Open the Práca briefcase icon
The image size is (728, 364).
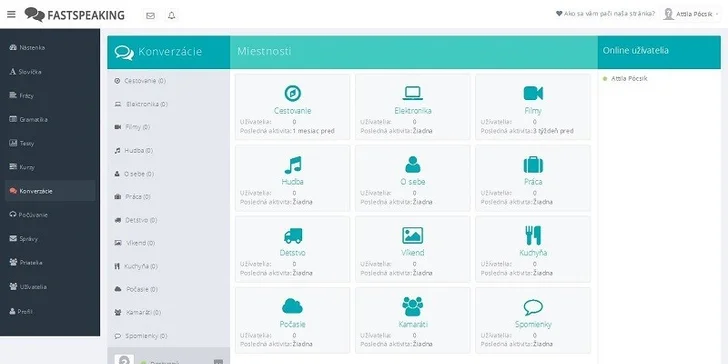pos(533,164)
